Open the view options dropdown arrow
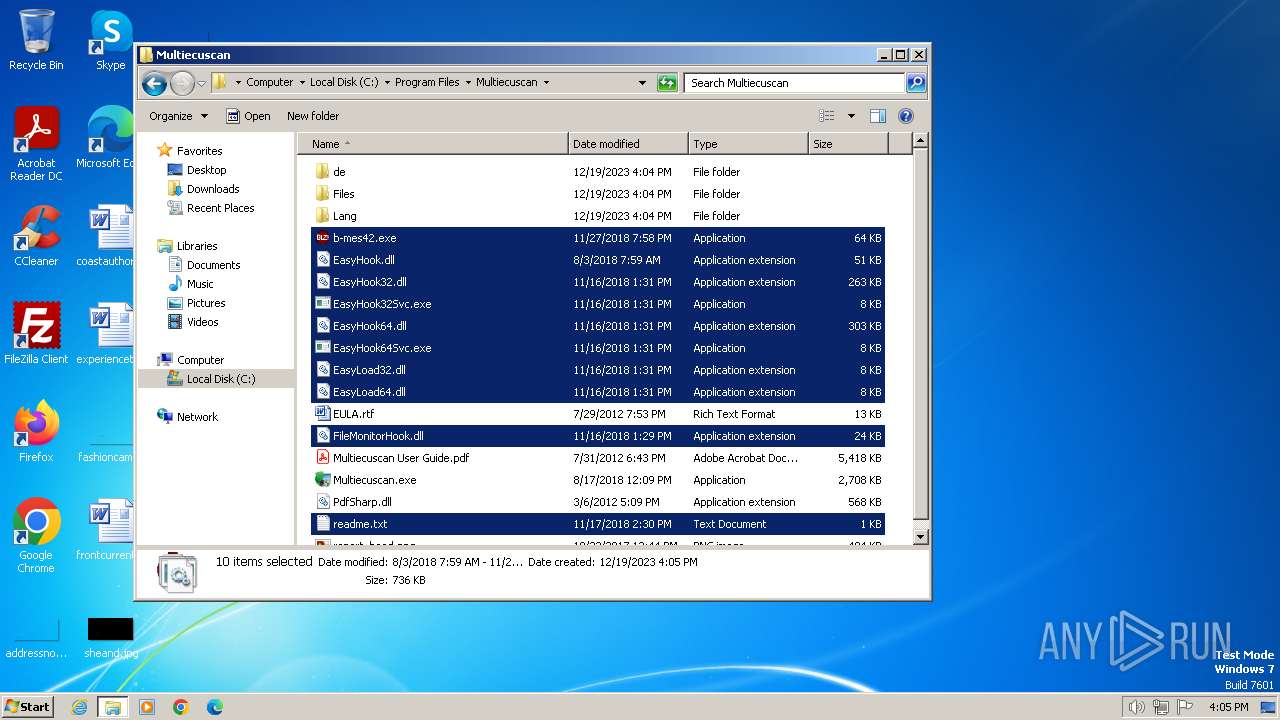1280x720 pixels. coord(851,116)
